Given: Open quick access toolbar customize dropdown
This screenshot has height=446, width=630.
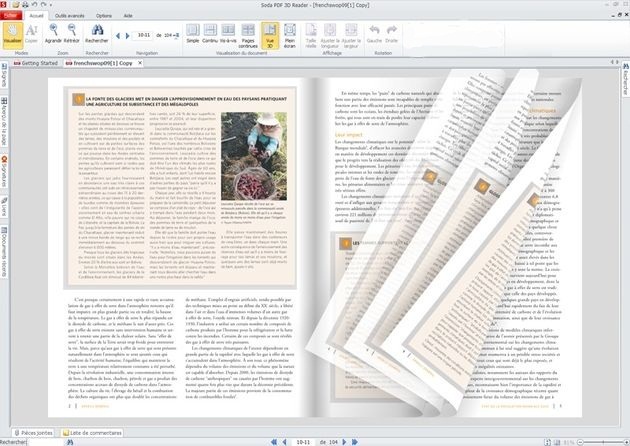Looking at the screenshot, I should (51, 5).
